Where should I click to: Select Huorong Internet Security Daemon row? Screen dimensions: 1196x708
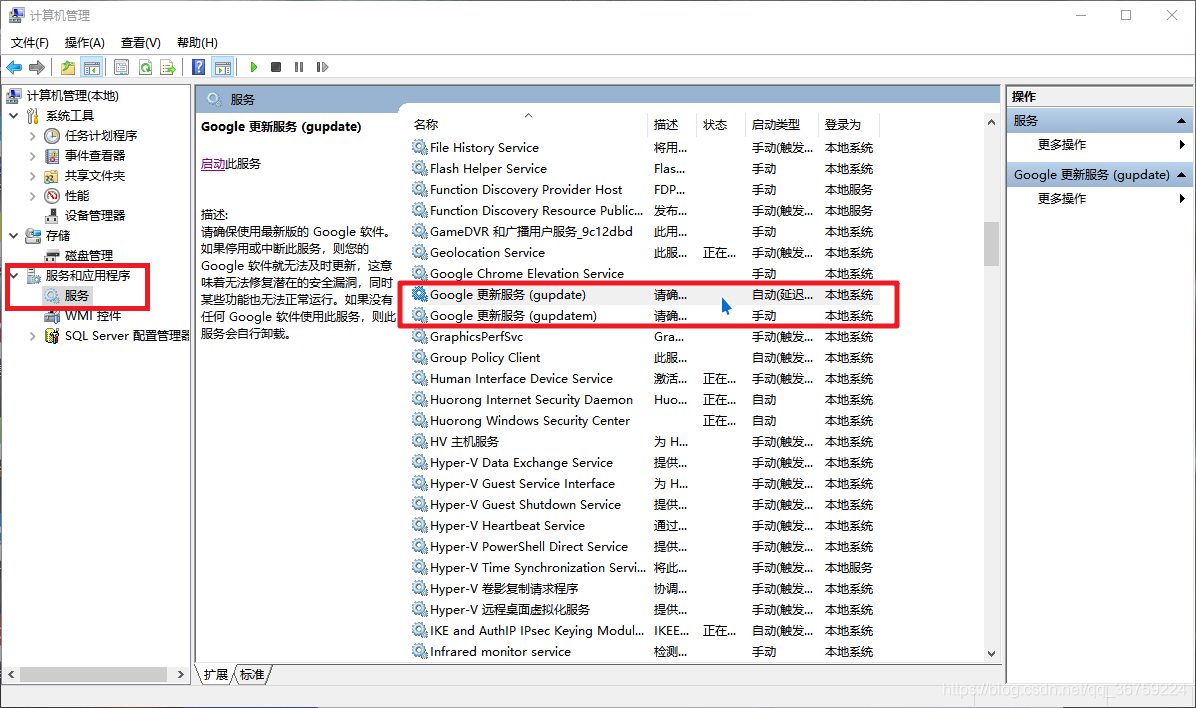click(645, 400)
